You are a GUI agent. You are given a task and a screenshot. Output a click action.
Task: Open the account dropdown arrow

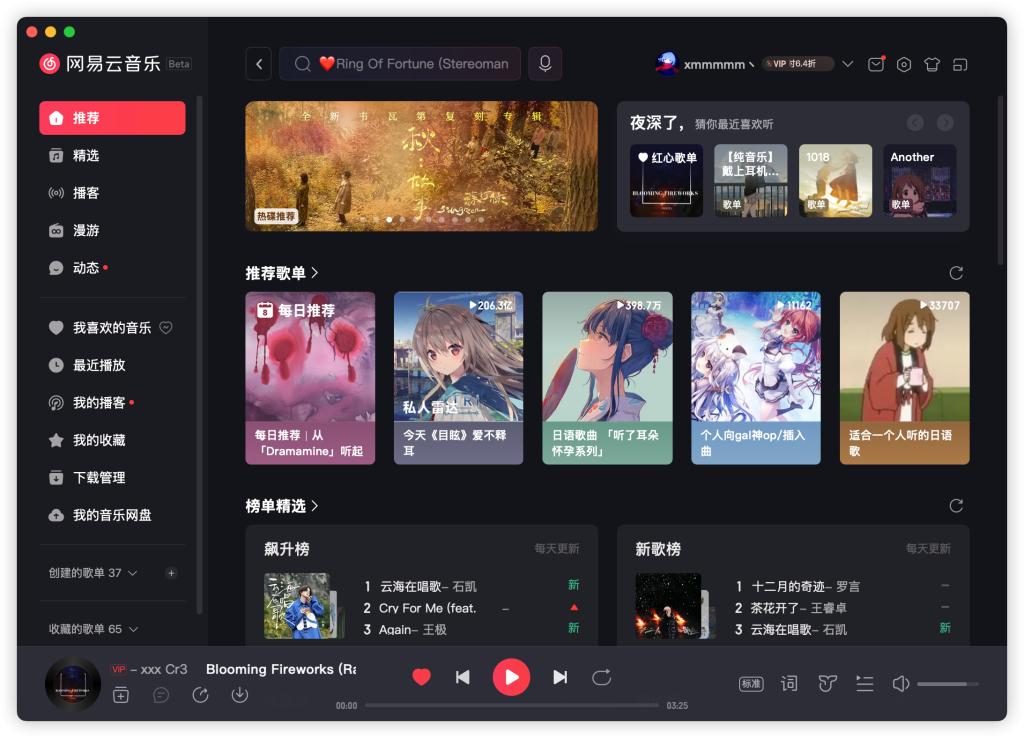tap(848, 64)
